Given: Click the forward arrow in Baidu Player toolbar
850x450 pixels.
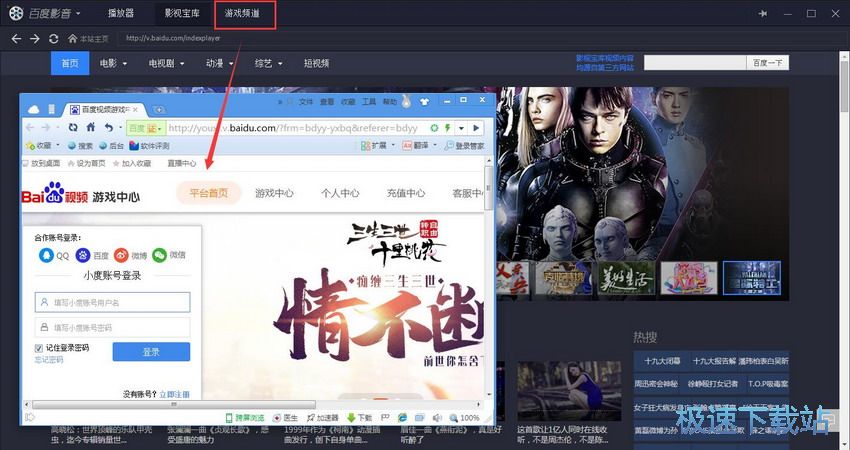Looking at the screenshot, I should pyautogui.click(x=35, y=38).
